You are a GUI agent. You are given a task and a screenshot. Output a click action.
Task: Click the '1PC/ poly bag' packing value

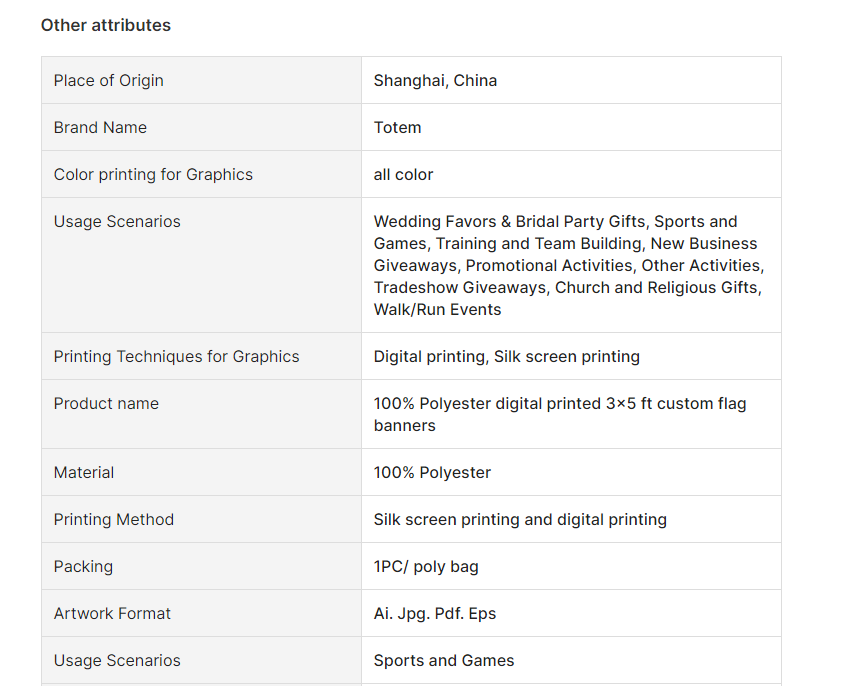click(x=426, y=566)
